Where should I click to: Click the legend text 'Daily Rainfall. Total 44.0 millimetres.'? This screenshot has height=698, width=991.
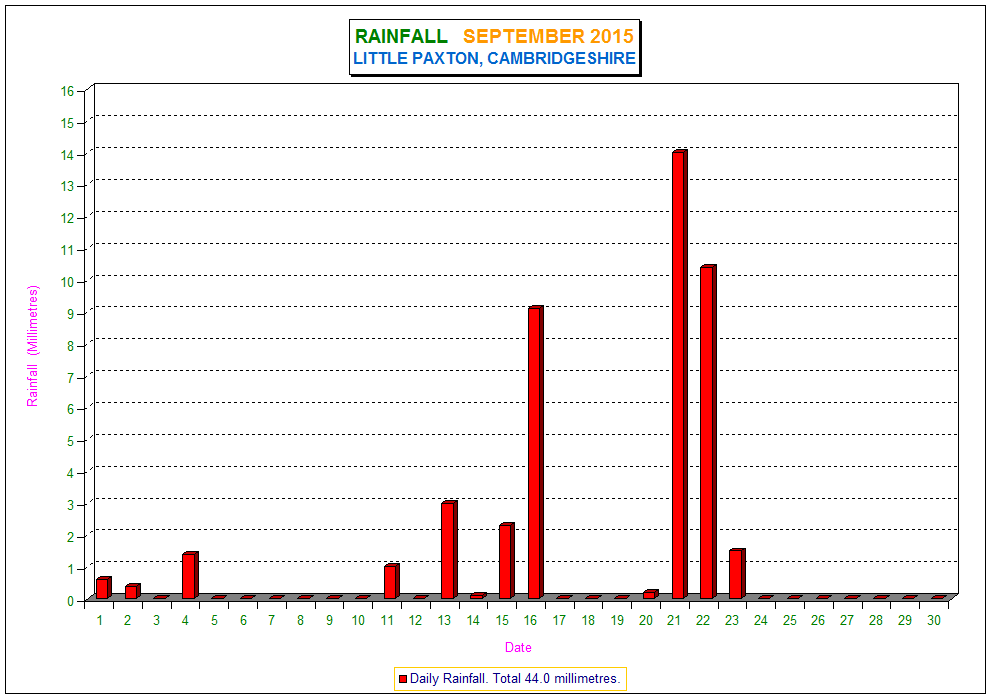click(514, 678)
